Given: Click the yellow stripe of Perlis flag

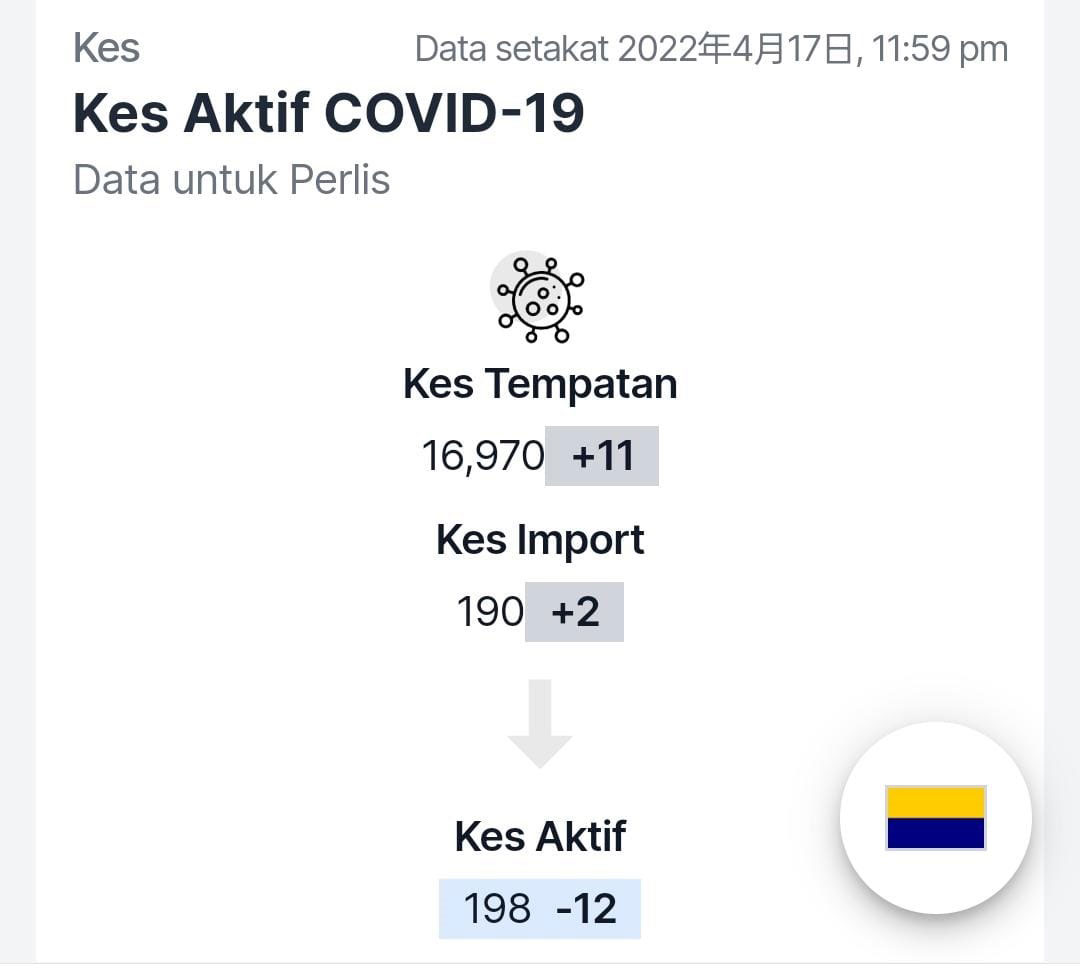Looking at the screenshot, I should (x=935, y=802).
